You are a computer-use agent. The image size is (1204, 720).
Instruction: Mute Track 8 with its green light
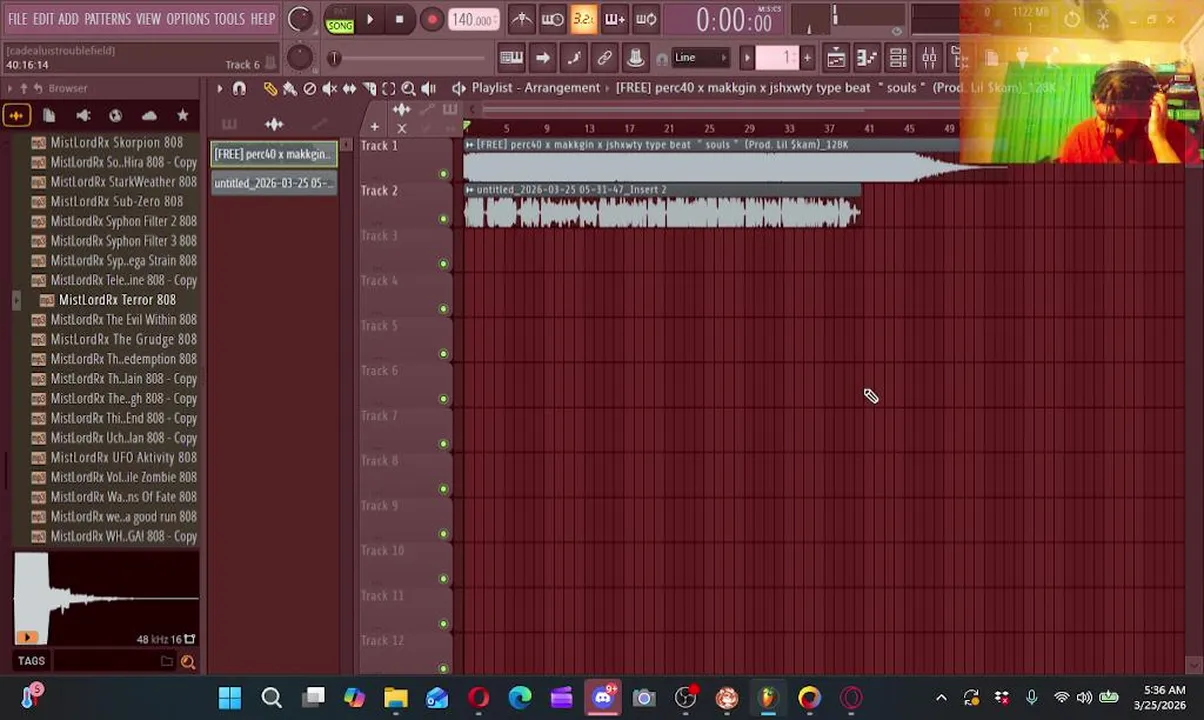(x=443, y=489)
